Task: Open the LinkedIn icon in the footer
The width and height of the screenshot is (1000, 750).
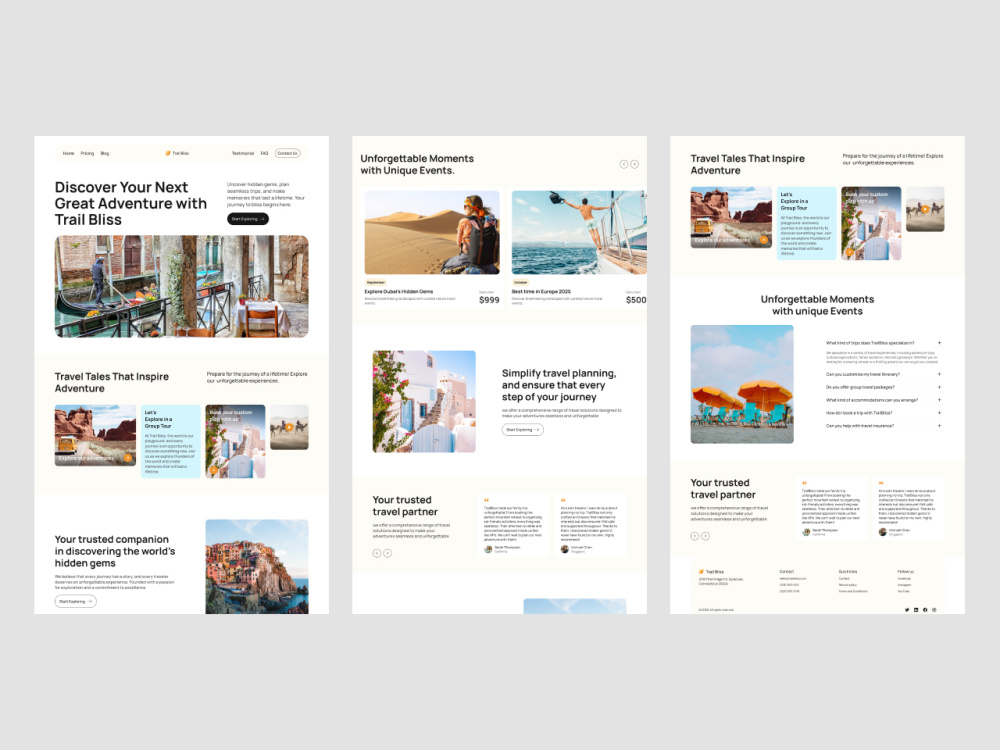Action: (x=916, y=610)
